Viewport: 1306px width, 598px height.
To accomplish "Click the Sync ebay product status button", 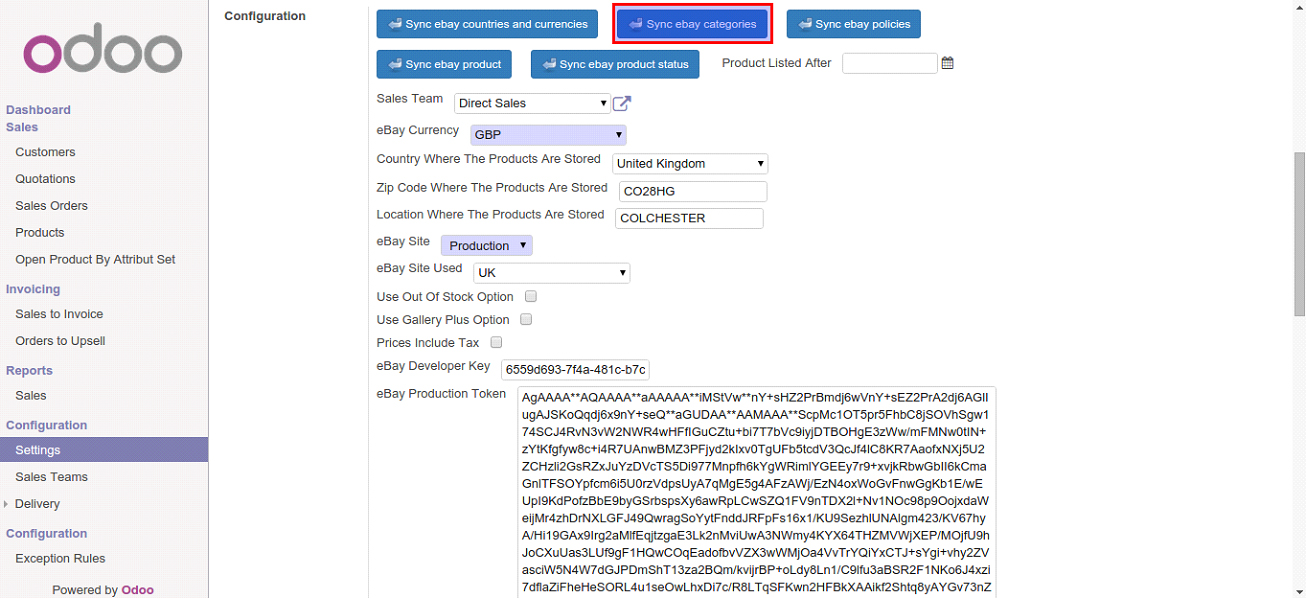I will tap(614, 64).
